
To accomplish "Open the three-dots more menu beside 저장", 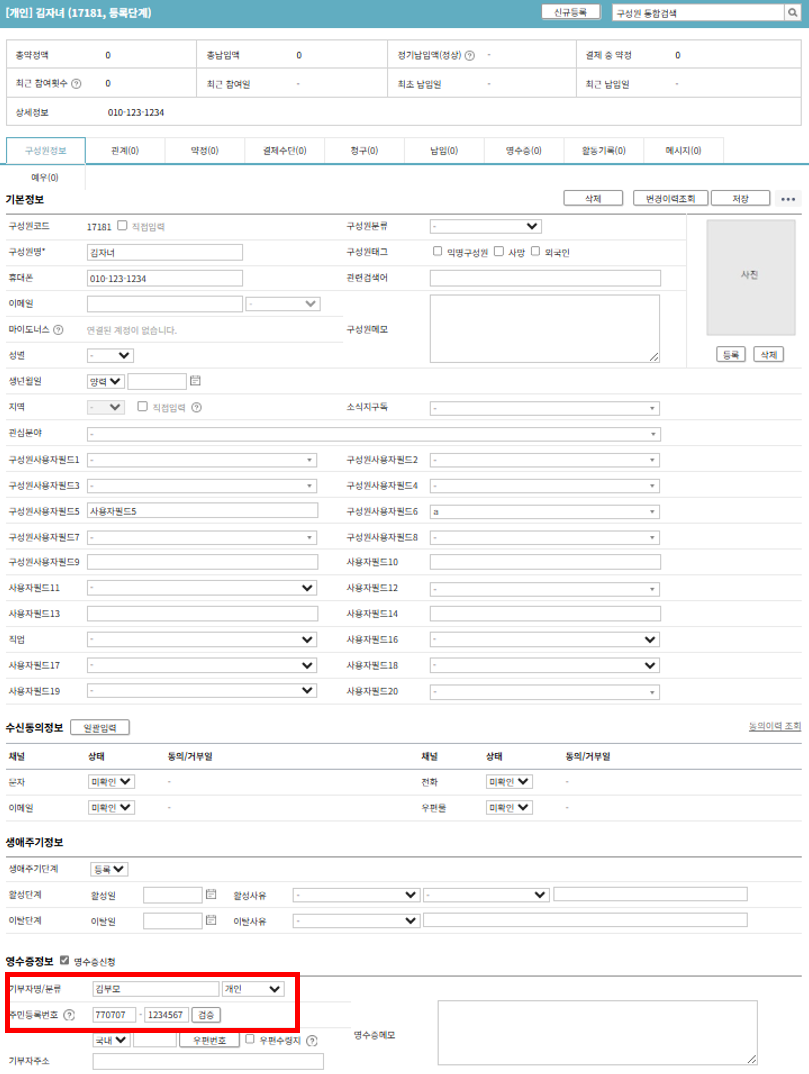I will (x=788, y=199).
